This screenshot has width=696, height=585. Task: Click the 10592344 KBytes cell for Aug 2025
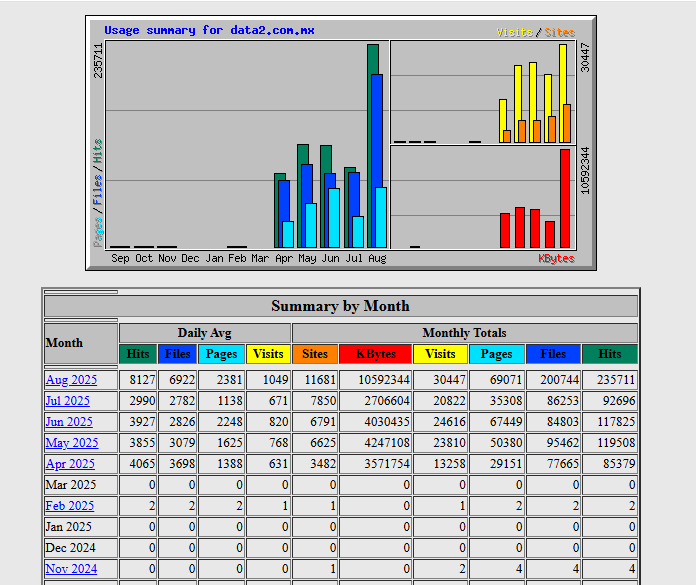tap(375, 380)
